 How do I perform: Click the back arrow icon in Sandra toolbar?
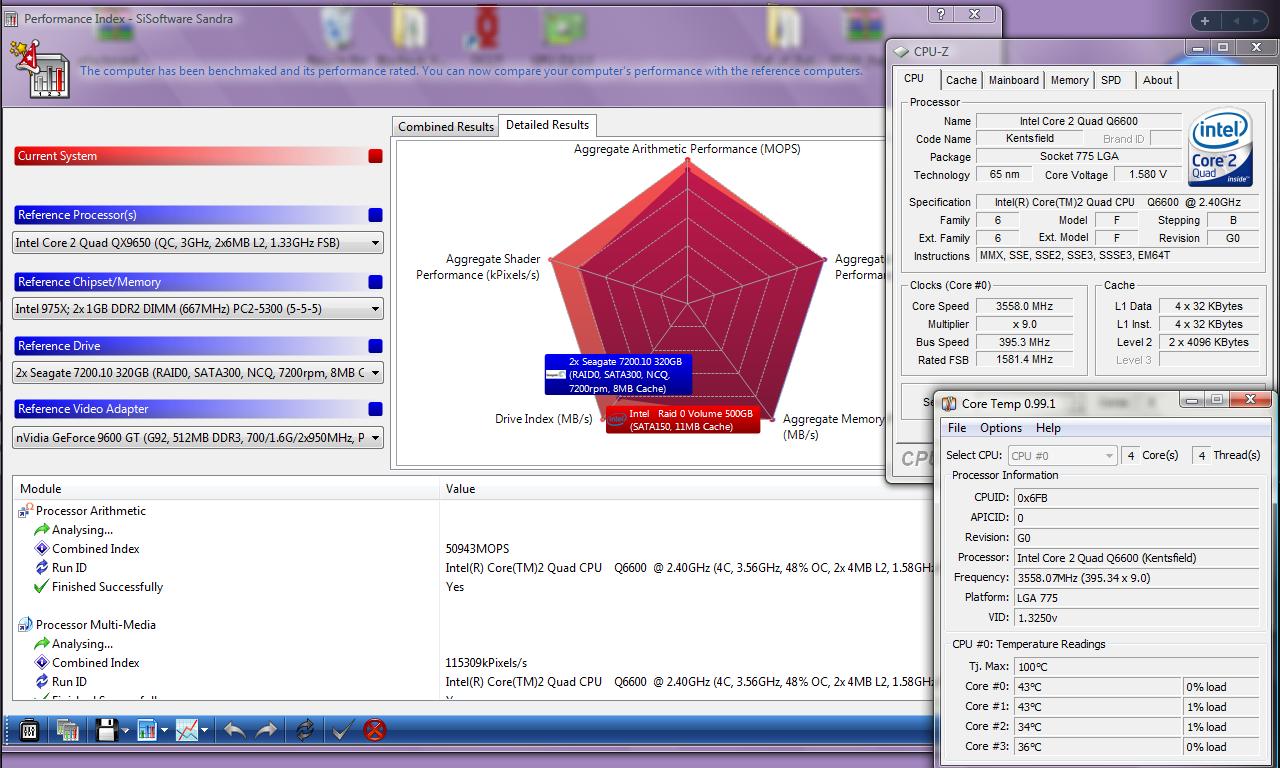[x=234, y=730]
